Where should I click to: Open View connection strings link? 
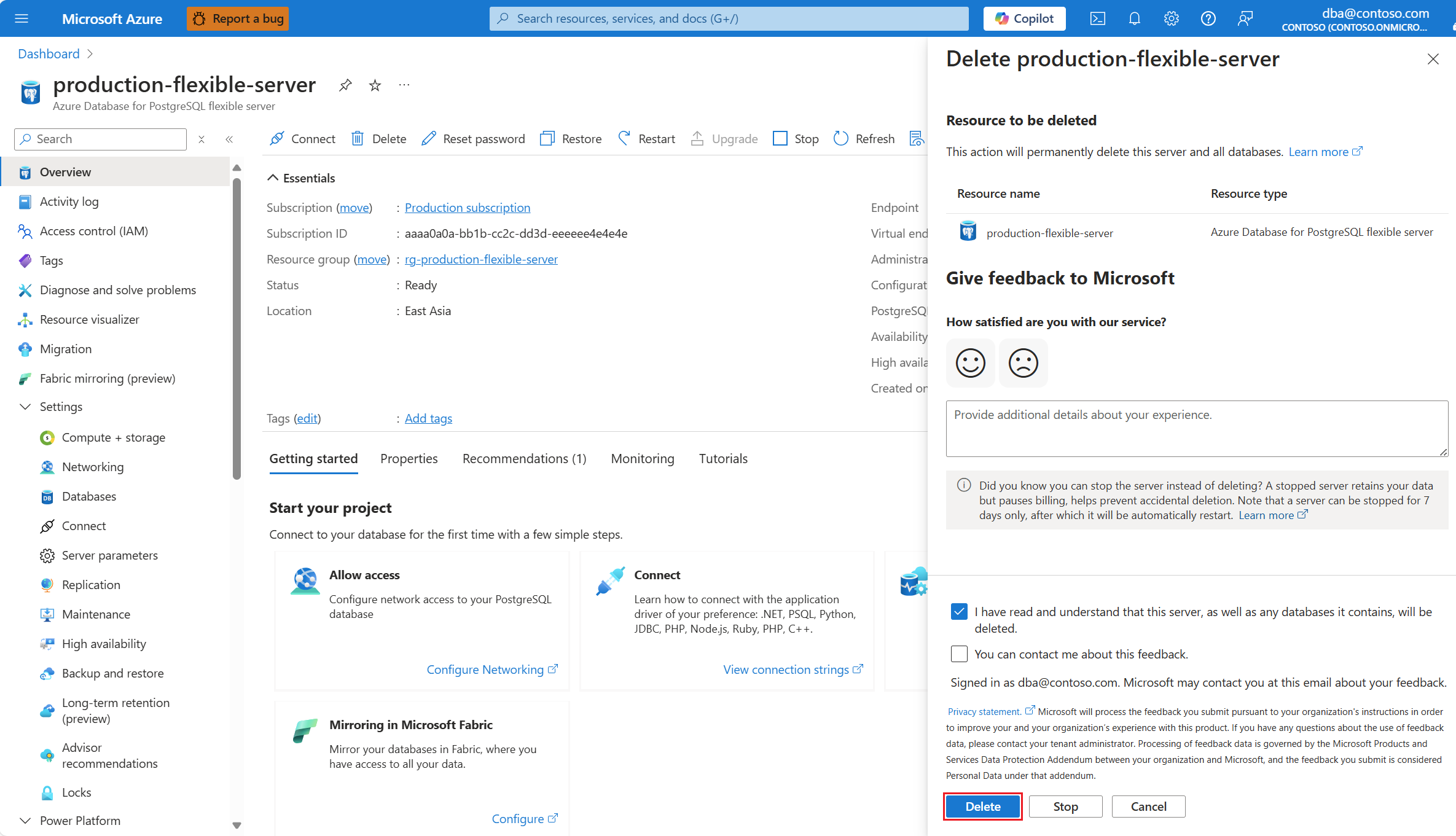pyautogui.click(x=793, y=670)
